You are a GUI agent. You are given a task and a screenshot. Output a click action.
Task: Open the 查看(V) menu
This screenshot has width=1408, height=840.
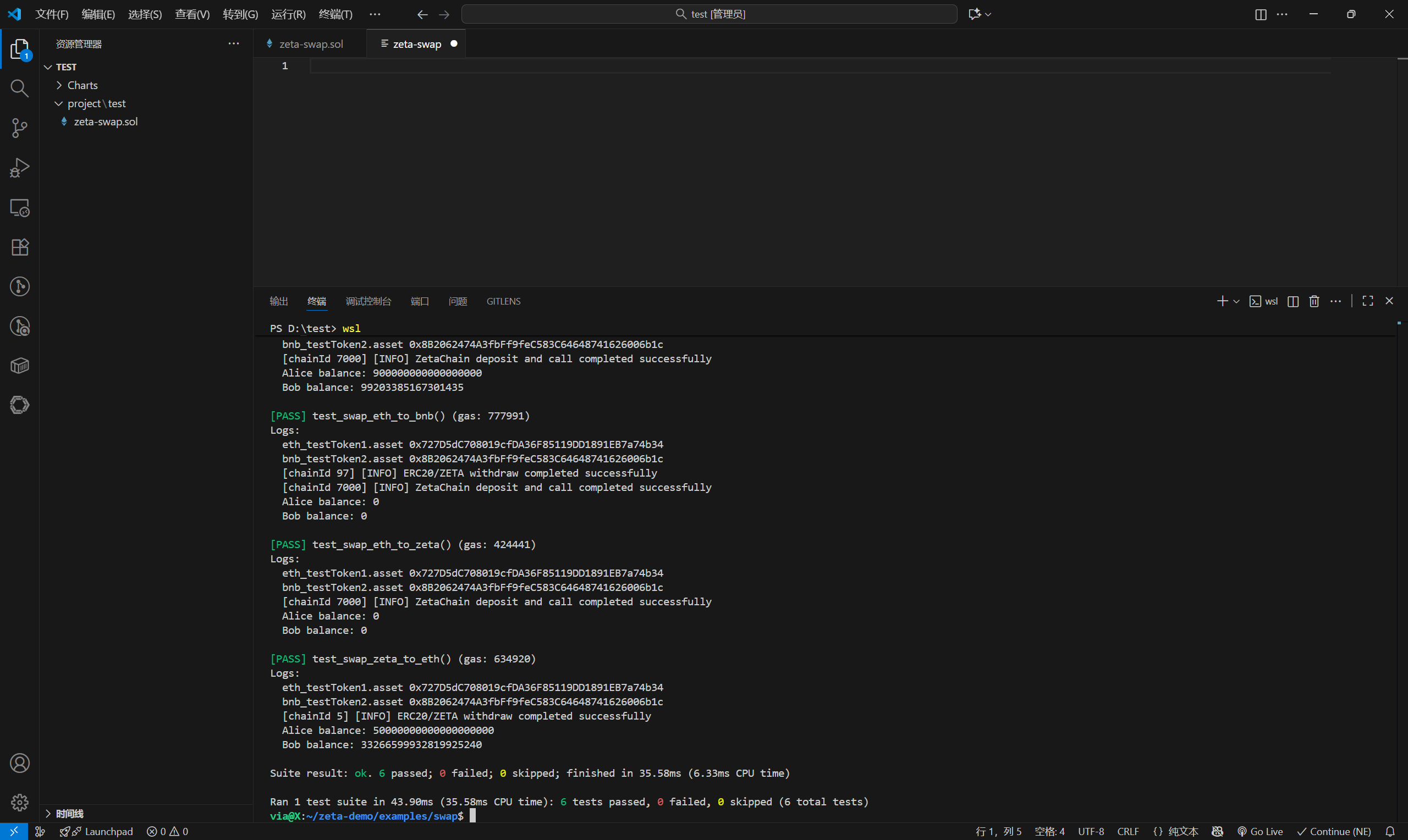[x=193, y=14]
